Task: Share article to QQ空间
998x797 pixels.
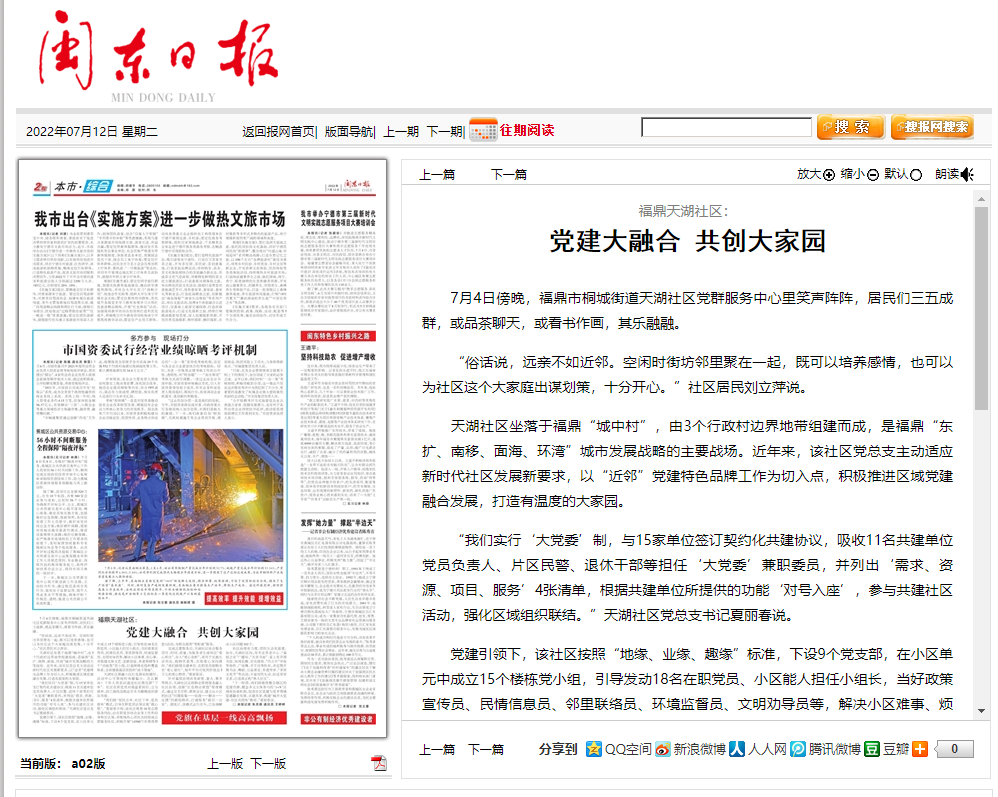Action: click(x=595, y=749)
